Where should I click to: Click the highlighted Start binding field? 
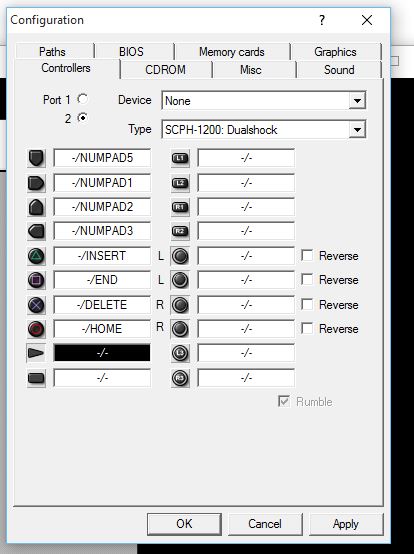pyautogui.click(x=102, y=353)
